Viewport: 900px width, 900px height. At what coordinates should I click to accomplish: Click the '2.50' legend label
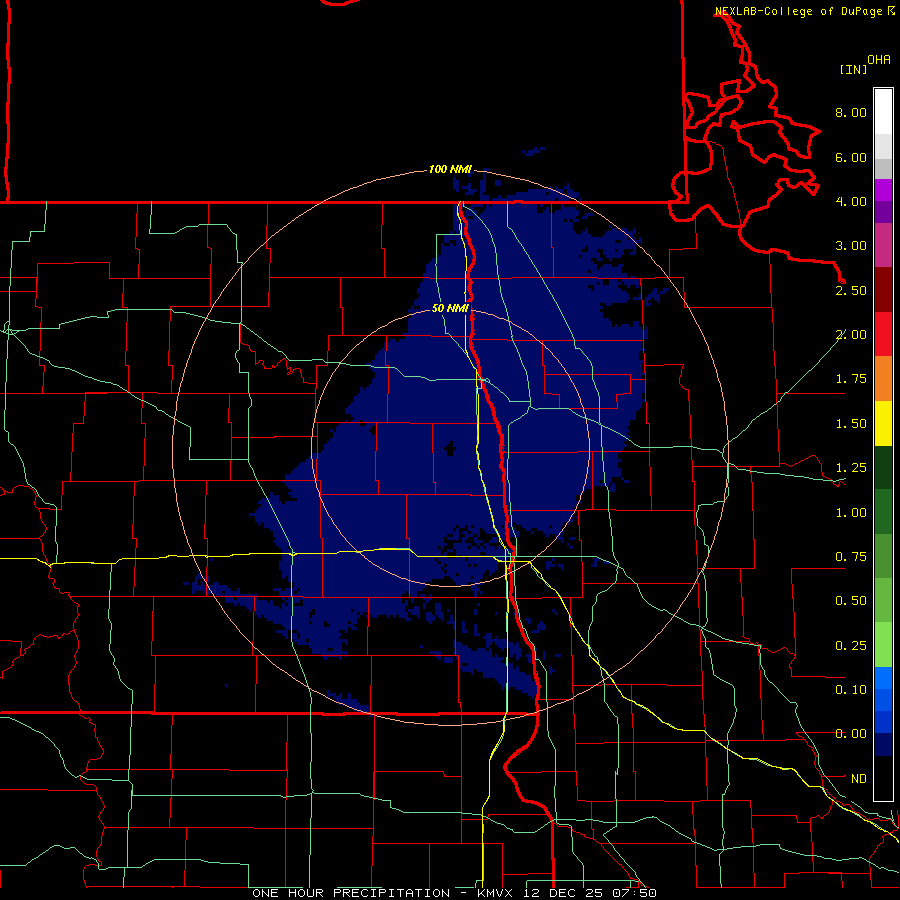pyautogui.click(x=851, y=290)
